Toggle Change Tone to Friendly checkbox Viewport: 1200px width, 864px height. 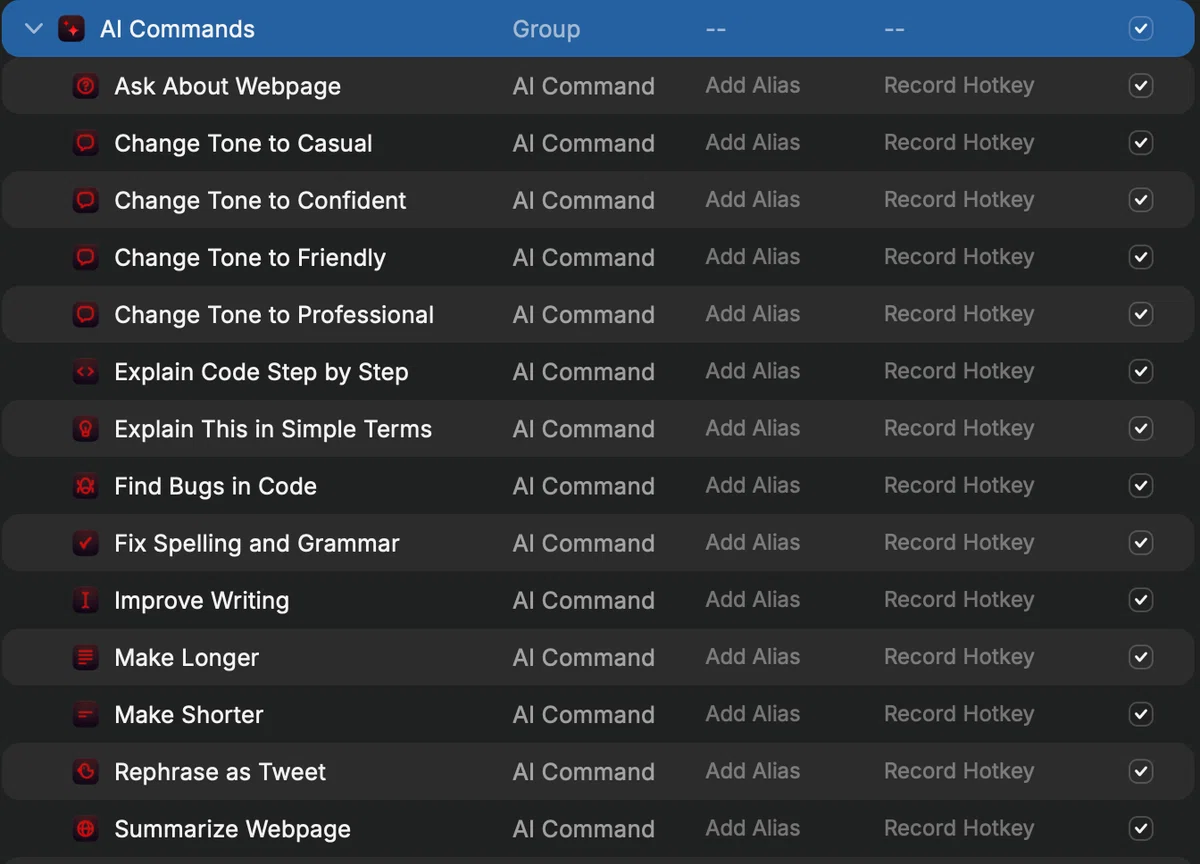(1141, 257)
